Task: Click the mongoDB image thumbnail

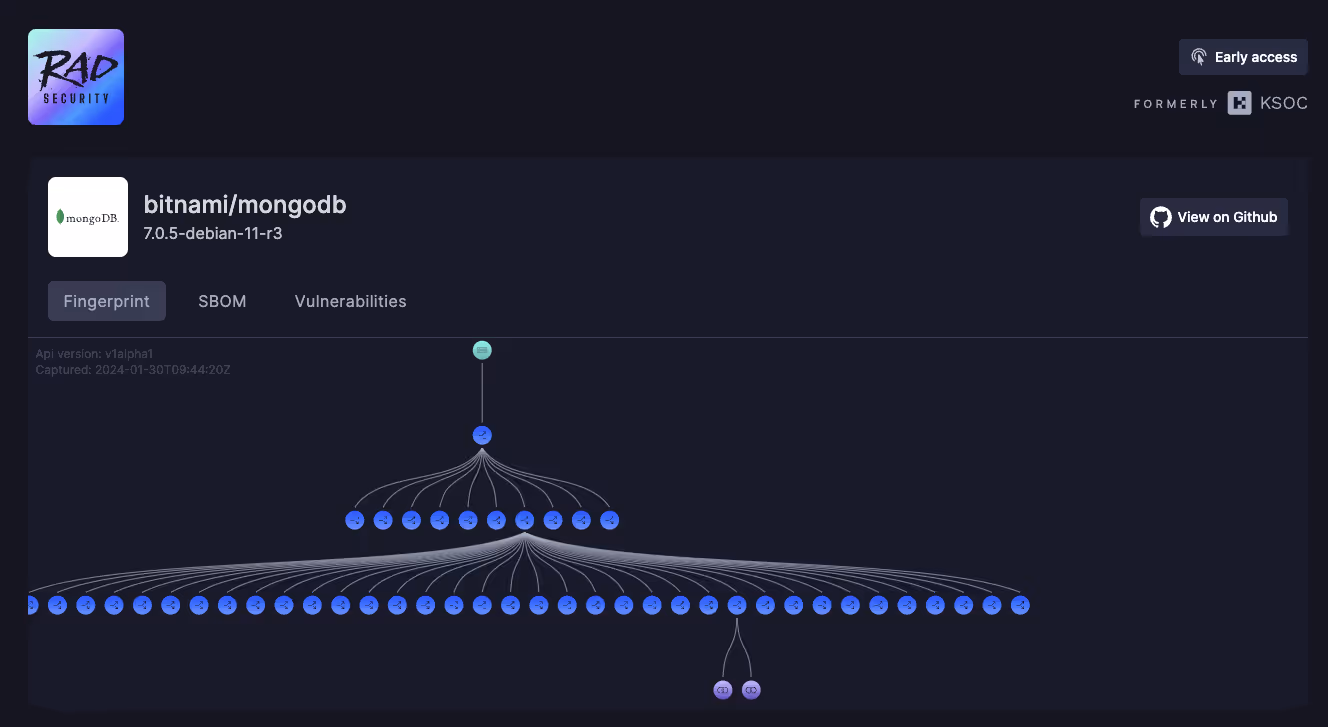Action: 88,217
